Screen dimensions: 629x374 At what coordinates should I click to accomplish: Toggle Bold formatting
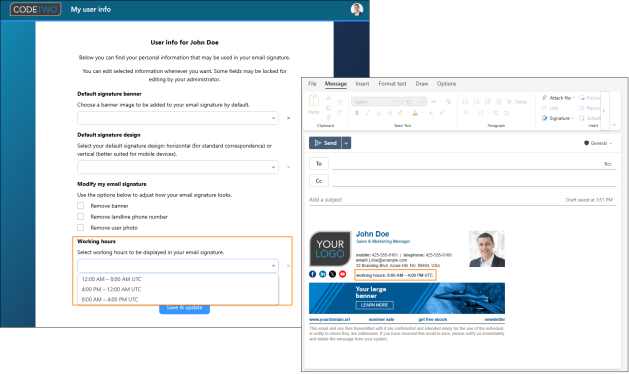pos(357,113)
